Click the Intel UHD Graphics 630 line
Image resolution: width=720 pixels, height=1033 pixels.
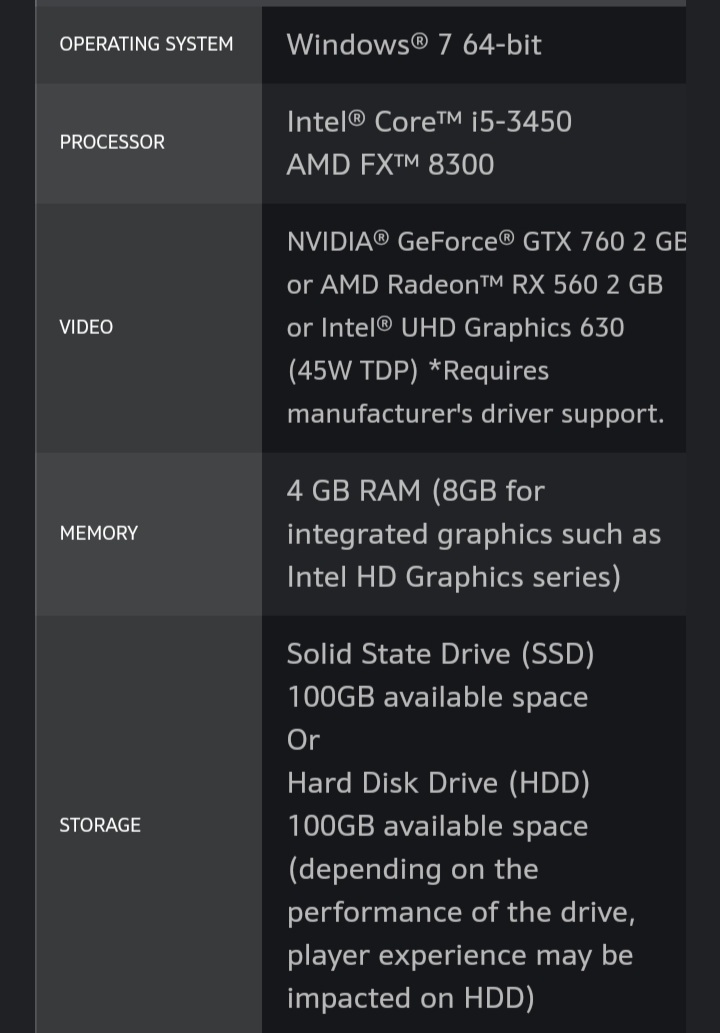[455, 328]
